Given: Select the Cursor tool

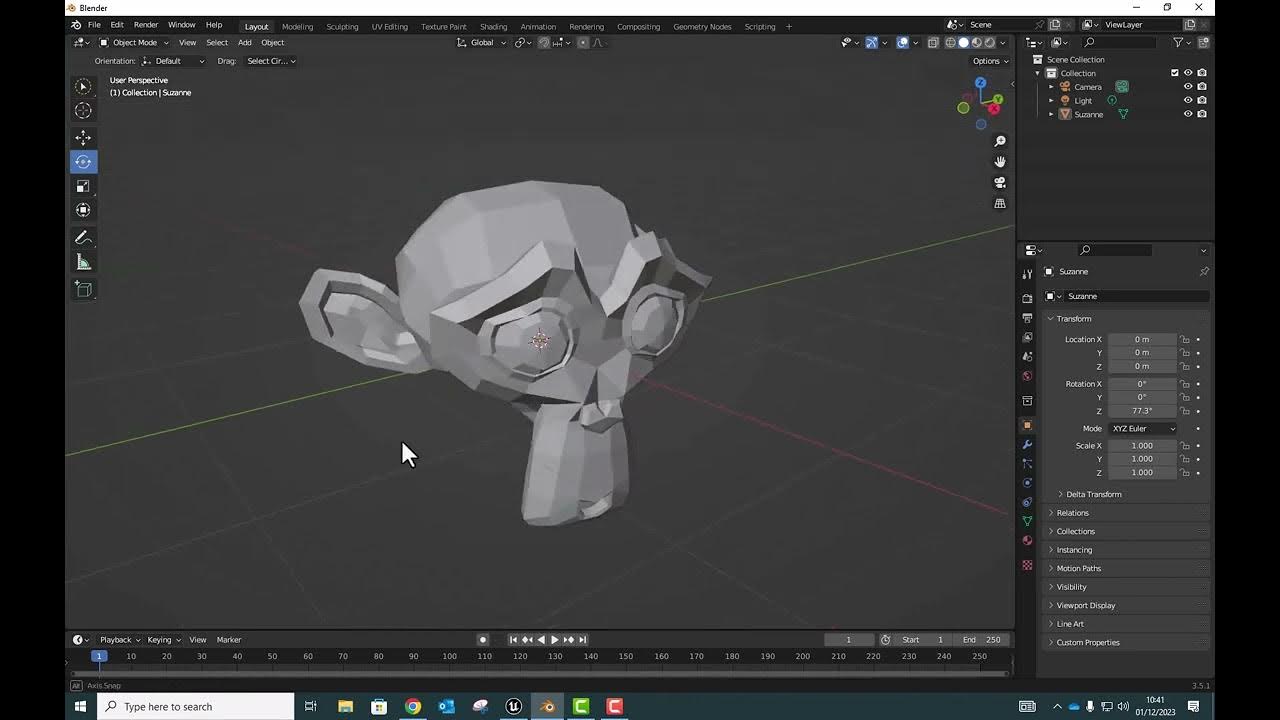Looking at the screenshot, I should pyautogui.click(x=83, y=110).
